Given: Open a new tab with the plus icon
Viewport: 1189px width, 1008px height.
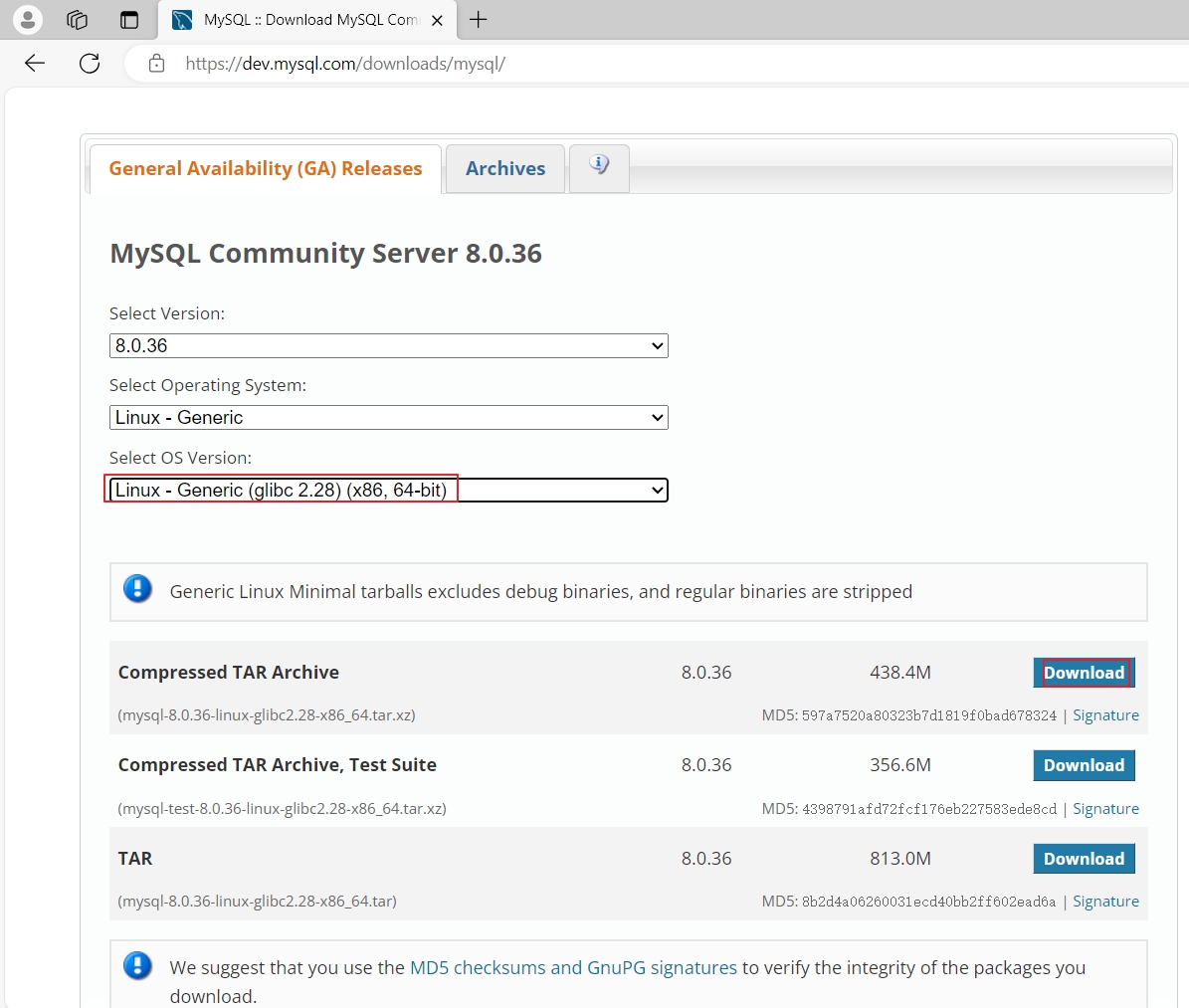Looking at the screenshot, I should (478, 20).
